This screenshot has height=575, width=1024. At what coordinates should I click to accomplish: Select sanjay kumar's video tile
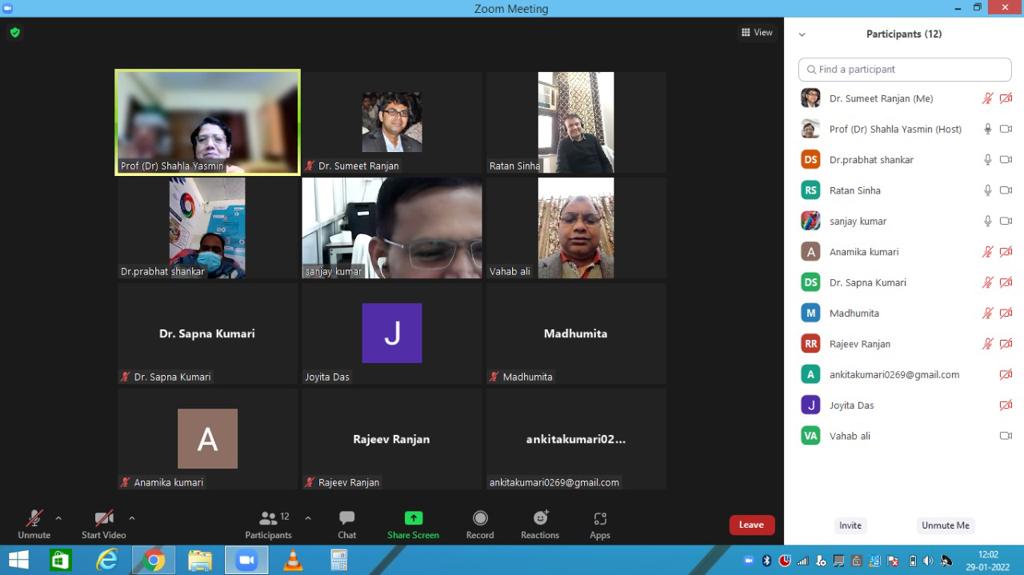pos(392,228)
